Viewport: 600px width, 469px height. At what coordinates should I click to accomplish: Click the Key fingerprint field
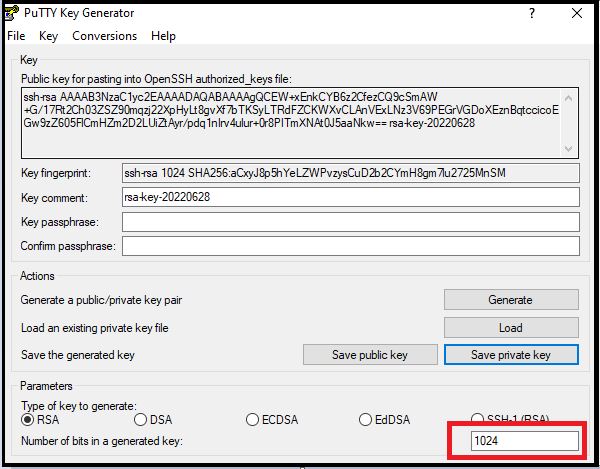(x=351, y=173)
